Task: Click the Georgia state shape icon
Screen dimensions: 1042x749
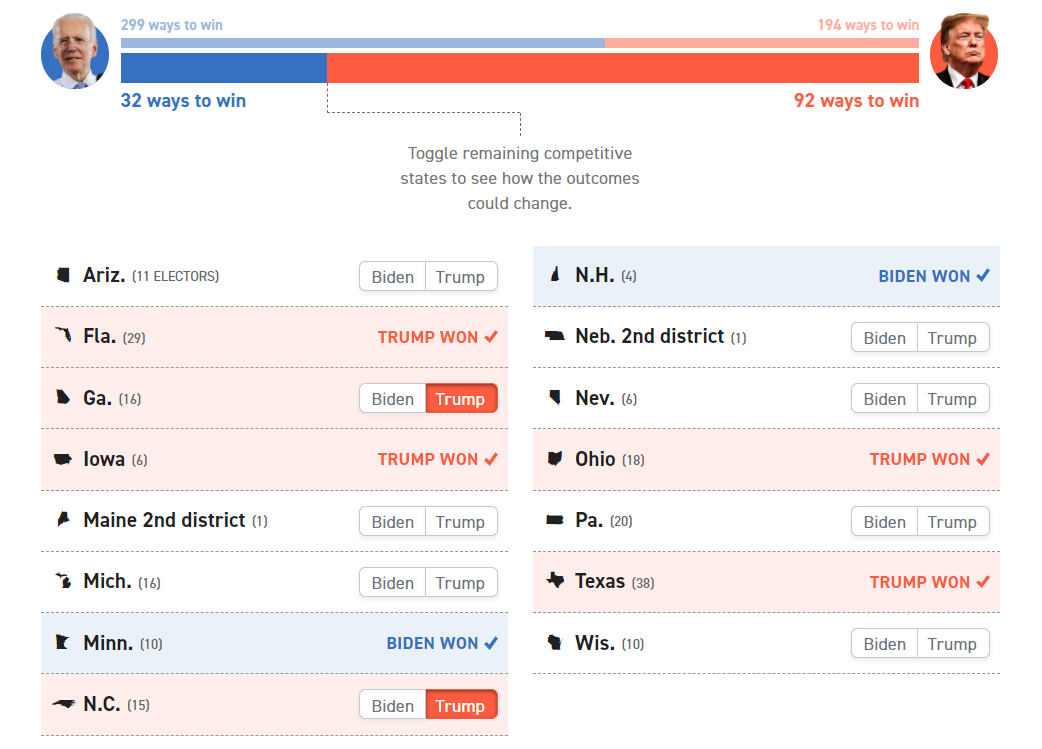Action: coord(63,397)
